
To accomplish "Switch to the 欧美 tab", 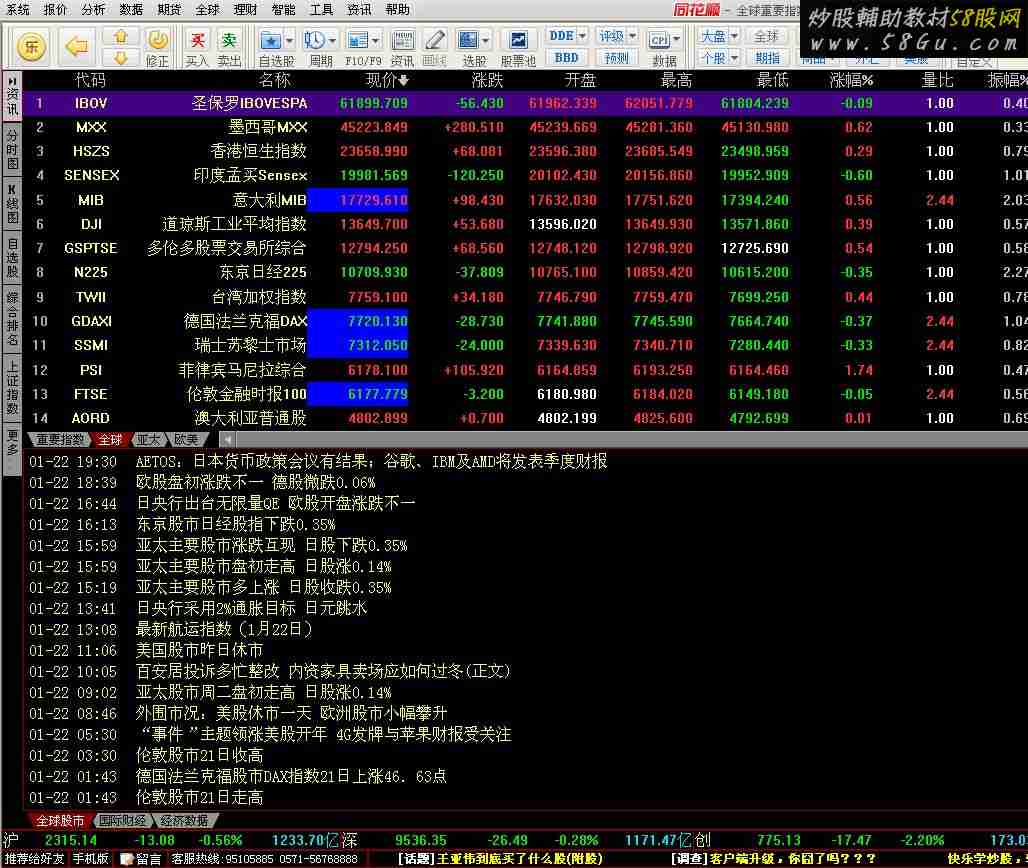I will 186,439.
